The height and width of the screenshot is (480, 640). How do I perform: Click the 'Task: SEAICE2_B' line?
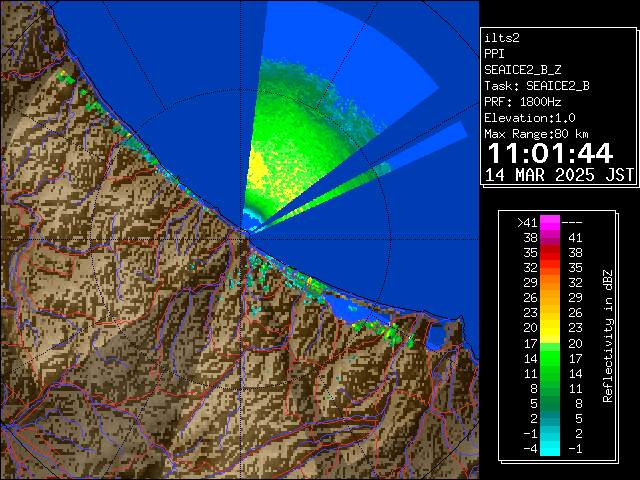(x=537, y=86)
